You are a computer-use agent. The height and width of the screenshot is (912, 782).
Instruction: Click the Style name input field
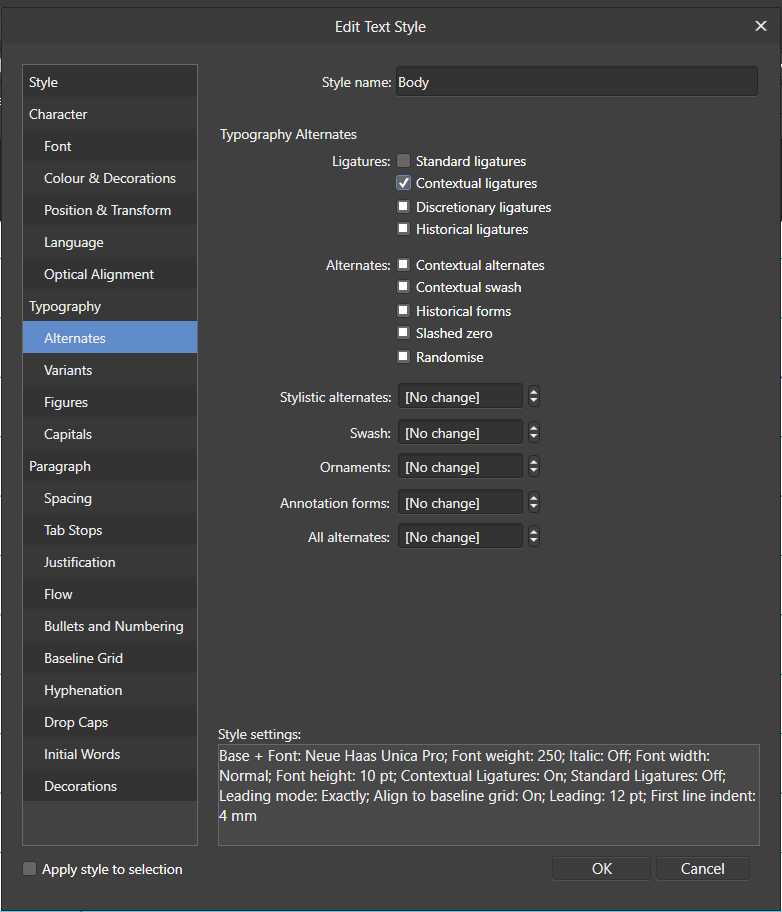coord(577,82)
